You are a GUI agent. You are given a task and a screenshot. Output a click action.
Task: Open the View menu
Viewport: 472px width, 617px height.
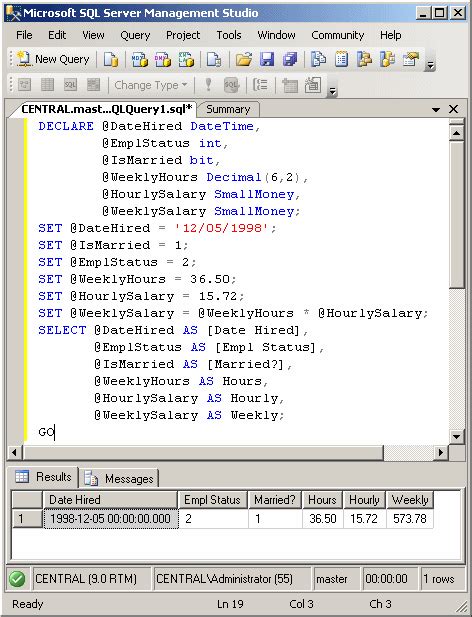coord(93,35)
